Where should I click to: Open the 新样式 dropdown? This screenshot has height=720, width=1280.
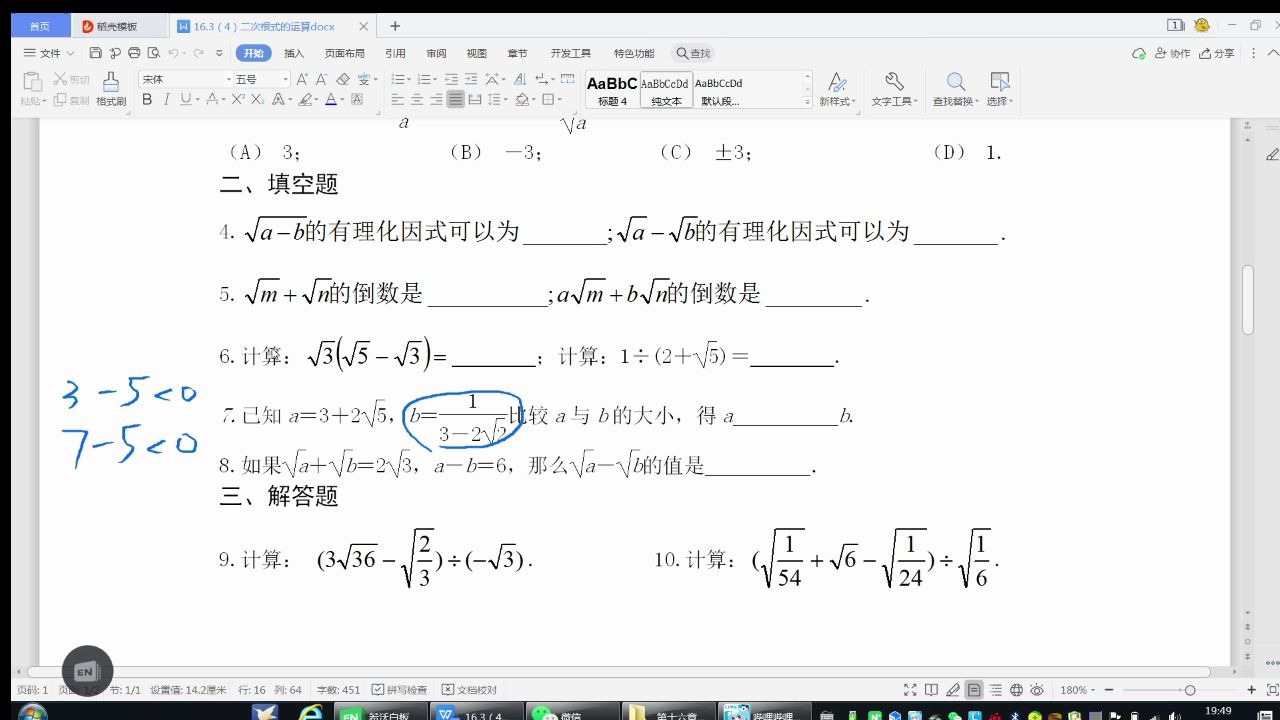tap(836, 89)
